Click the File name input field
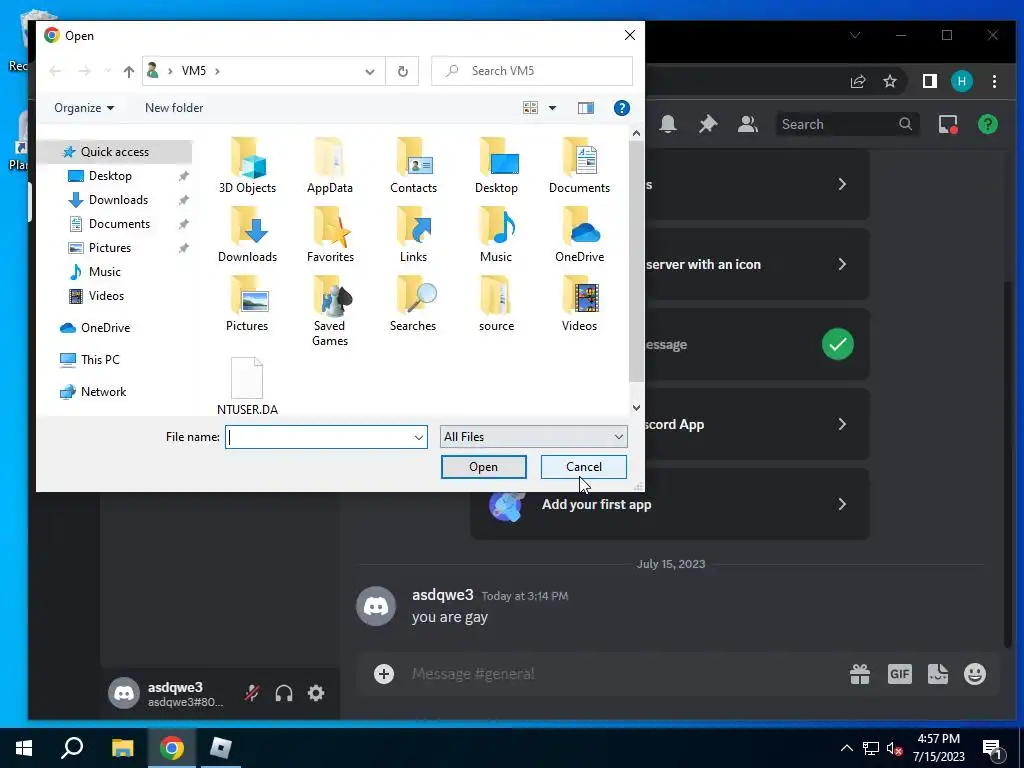The image size is (1024, 768). [320, 437]
